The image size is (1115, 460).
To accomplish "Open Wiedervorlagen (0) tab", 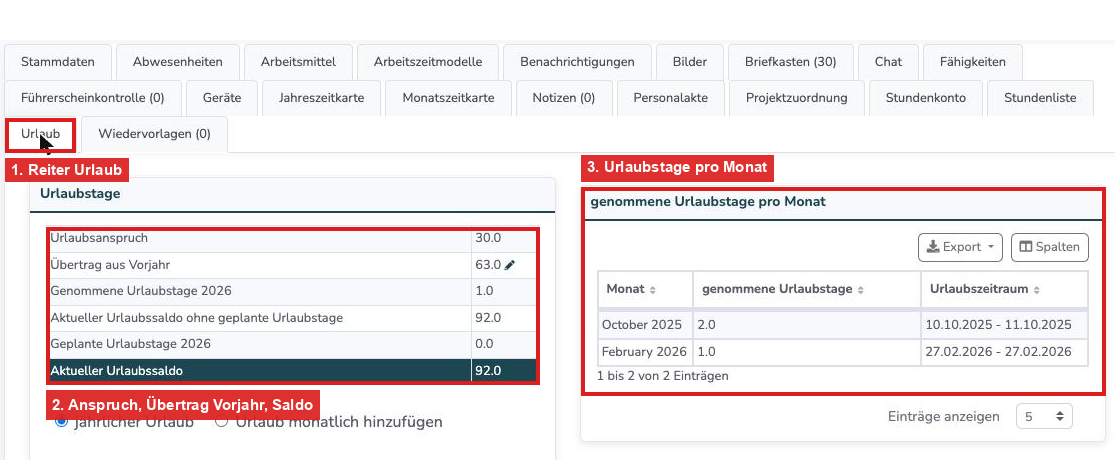I will [x=154, y=134].
